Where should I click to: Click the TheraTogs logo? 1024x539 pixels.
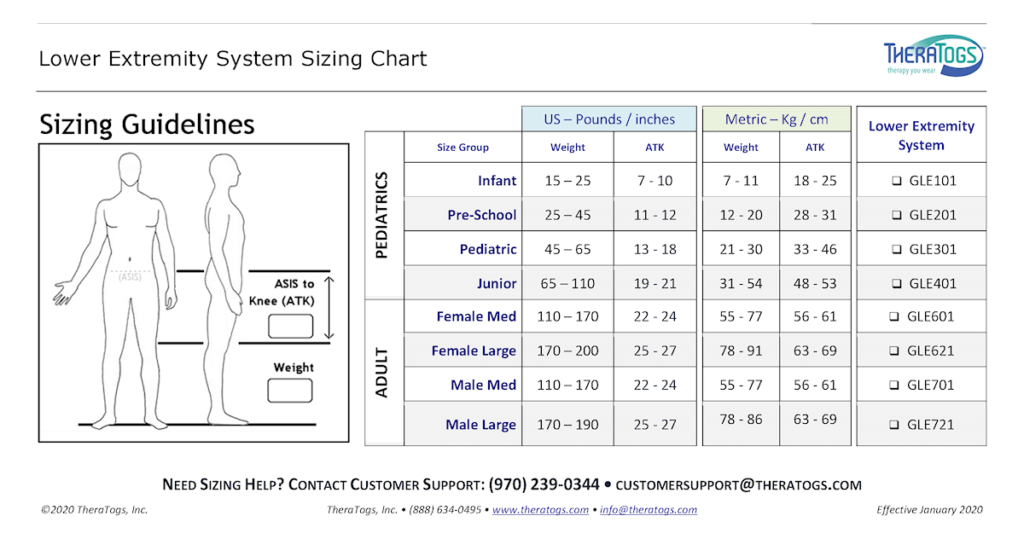click(934, 57)
